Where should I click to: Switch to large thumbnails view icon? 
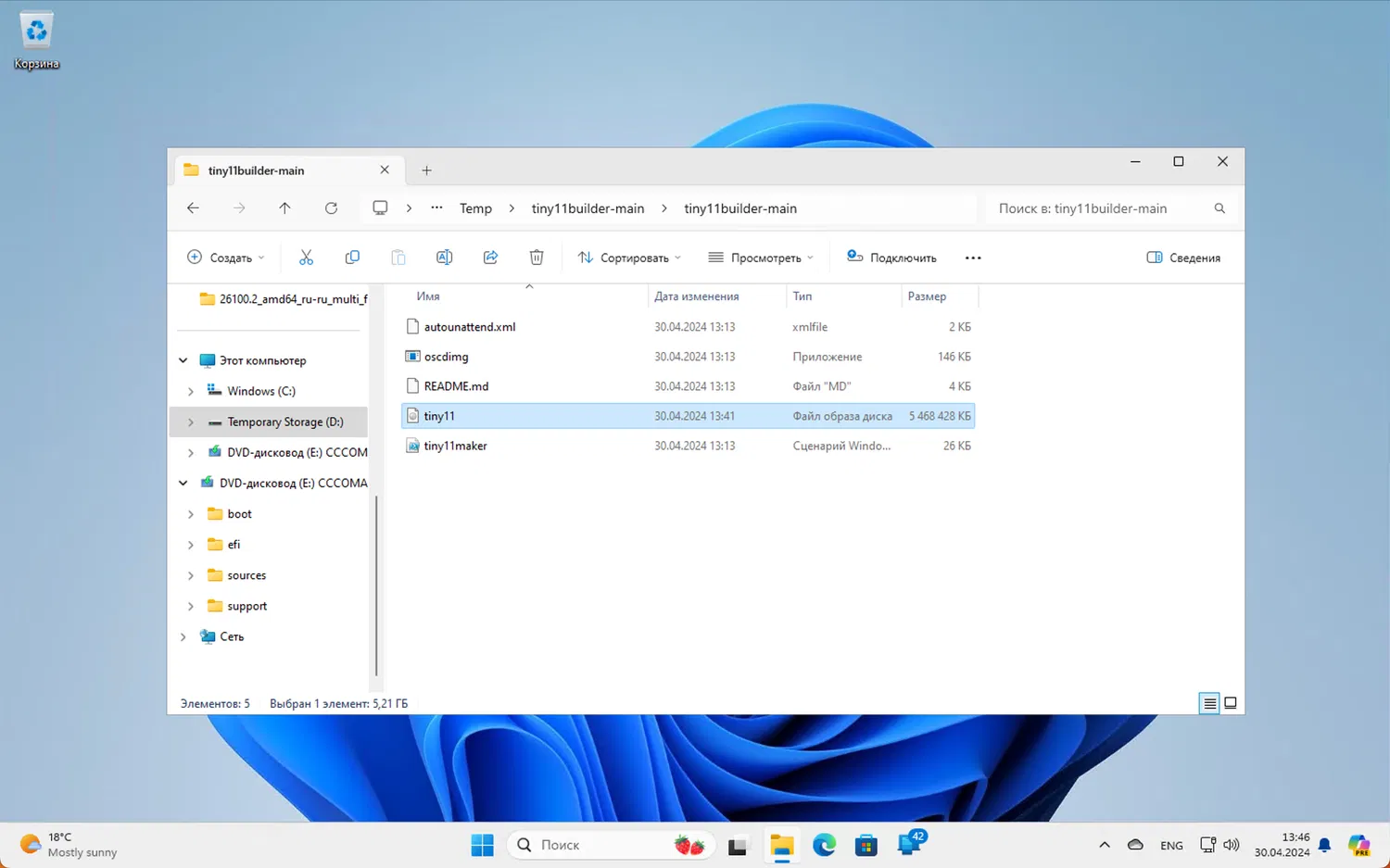(x=1231, y=703)
